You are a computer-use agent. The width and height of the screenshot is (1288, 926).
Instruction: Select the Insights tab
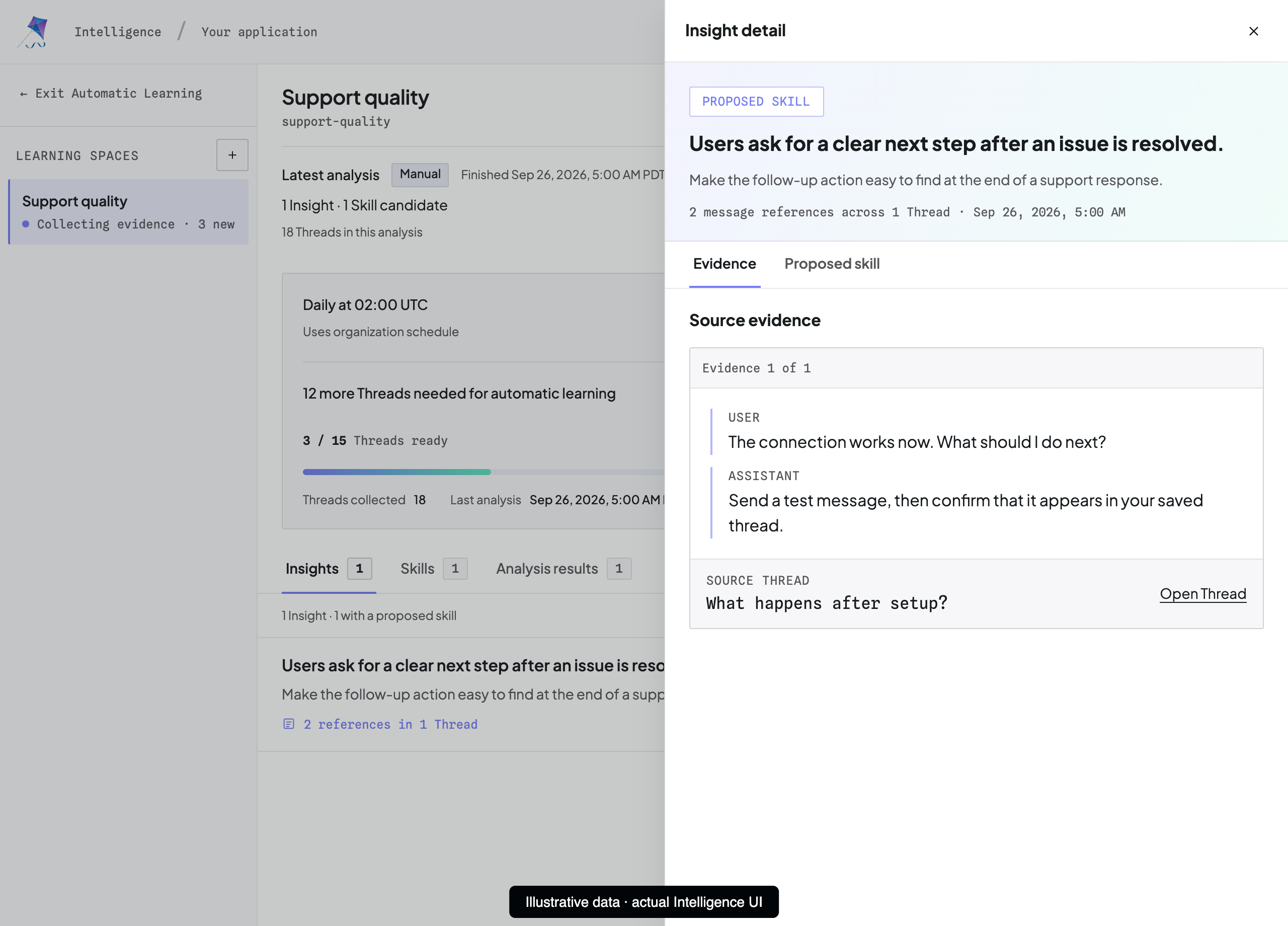click(328, 569)
